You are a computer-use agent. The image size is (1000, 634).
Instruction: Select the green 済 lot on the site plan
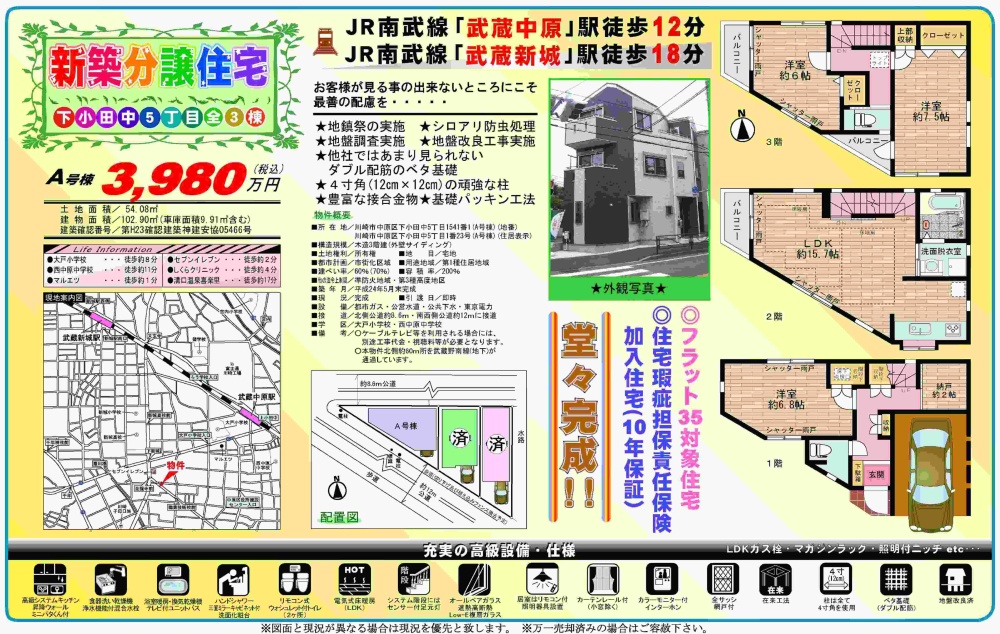point(460,438)
